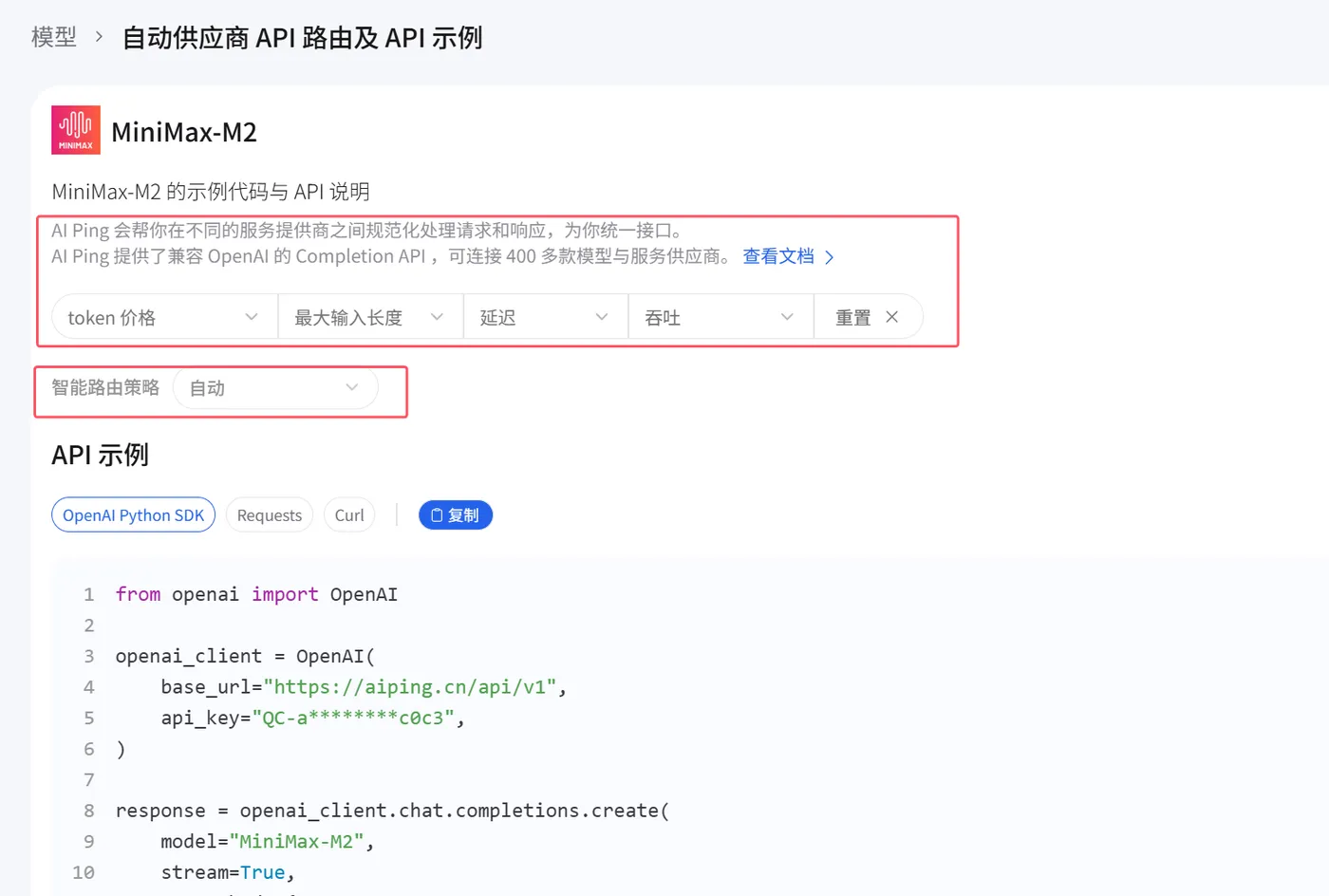Click the MiniMax-M2 的示例代码与 API 说明 subtitle
Viewport: 1329px width, 896px height.
[x=211, y=192]
